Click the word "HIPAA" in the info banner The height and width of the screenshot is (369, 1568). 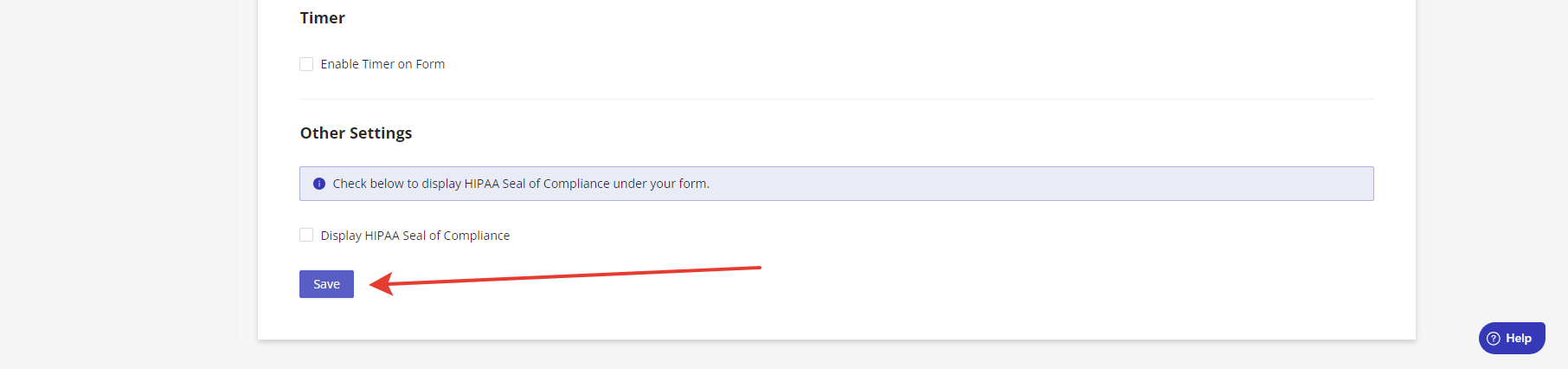tap(481, 184)
